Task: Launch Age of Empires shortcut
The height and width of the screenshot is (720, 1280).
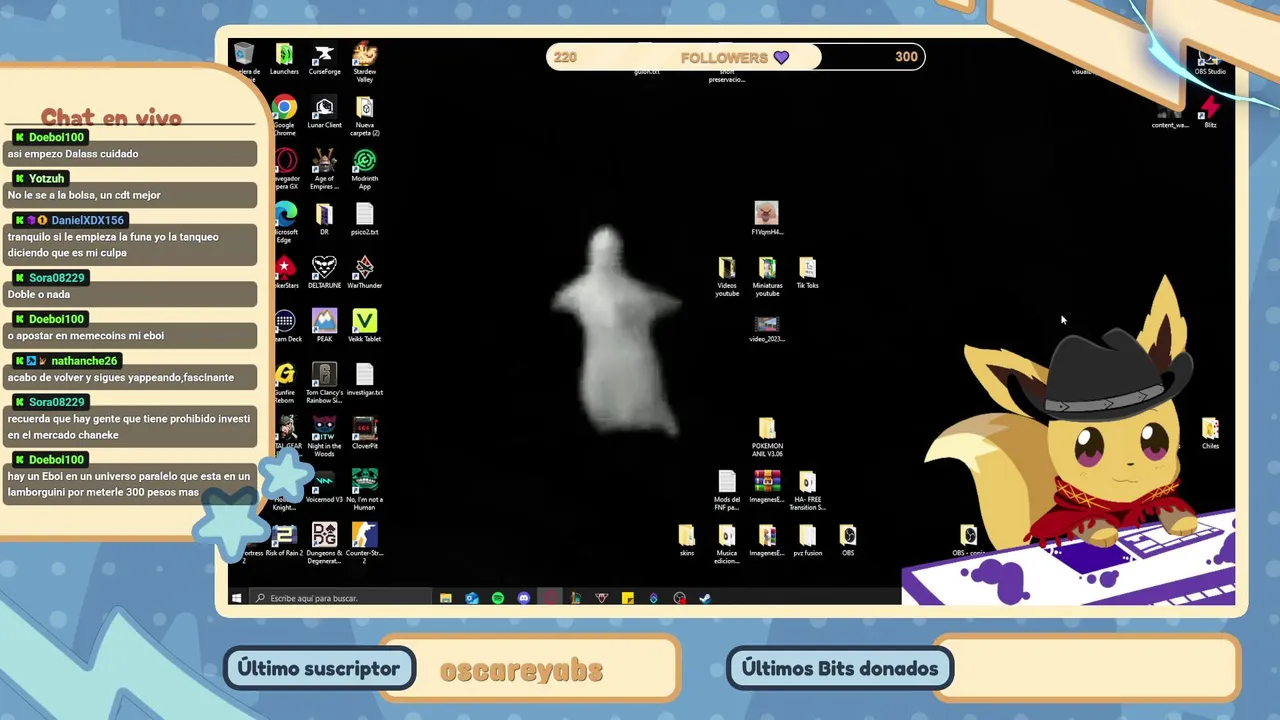Action: click(324, 170)
